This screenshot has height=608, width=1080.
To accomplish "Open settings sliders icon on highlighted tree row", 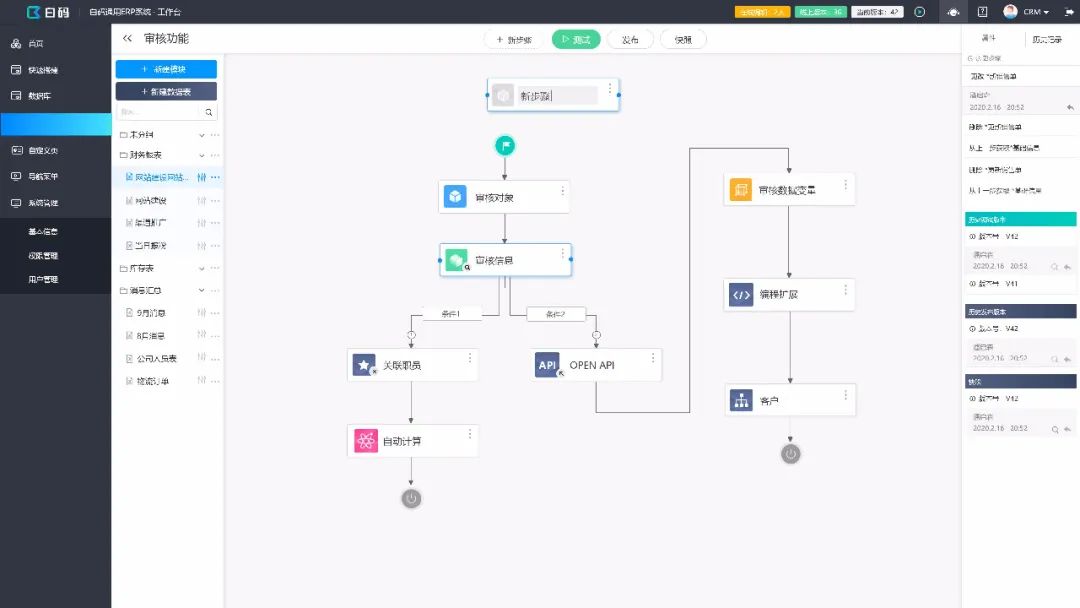I will 202,177.
